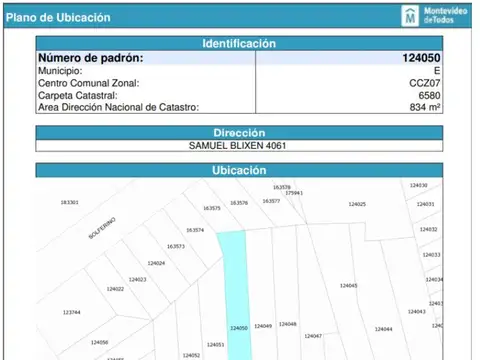The image size is (480, 360).
Task: Select the value 'CCZ07'
Action: (425, 83)
